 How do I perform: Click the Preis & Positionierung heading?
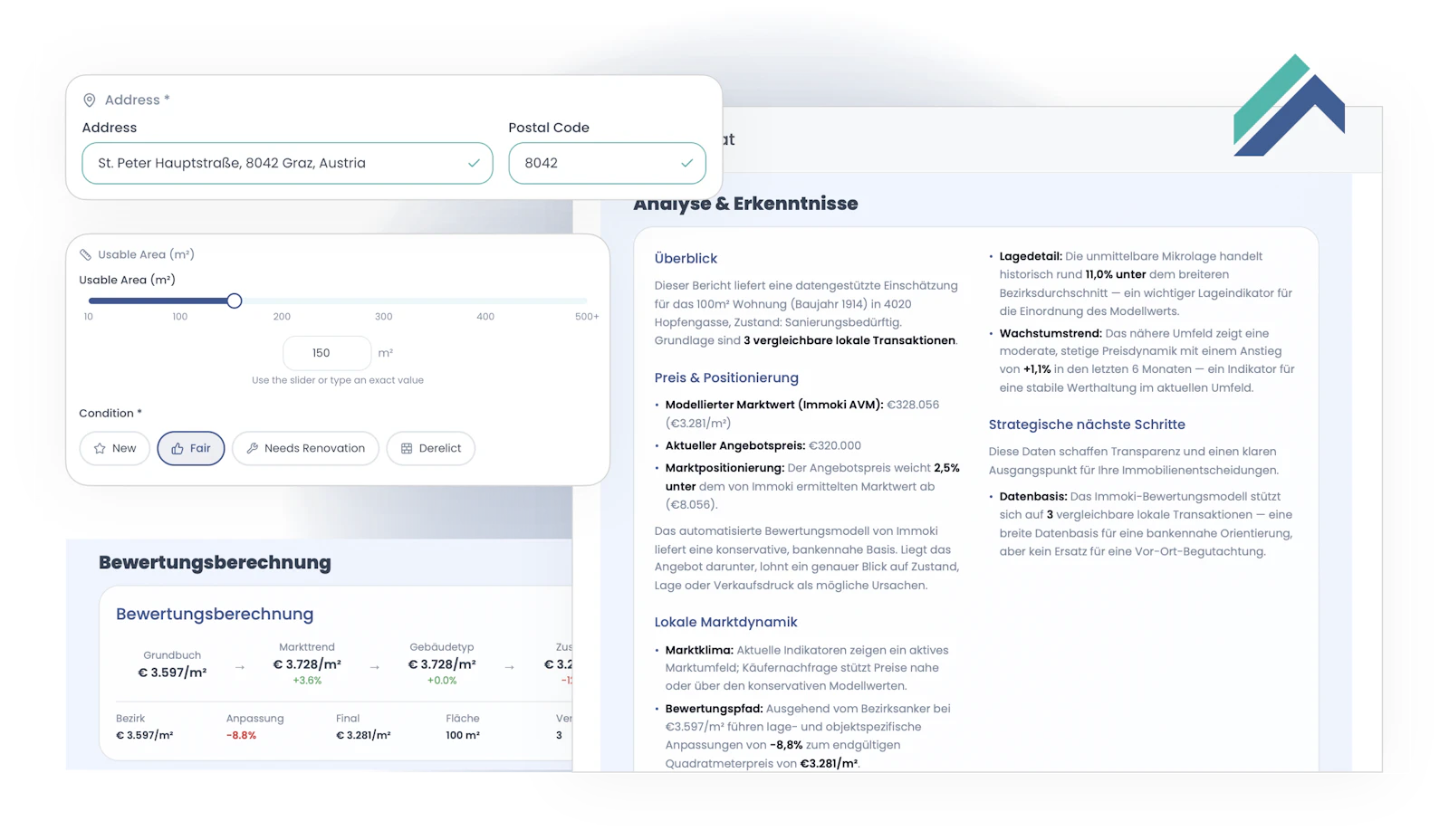[x=726, y=378]
